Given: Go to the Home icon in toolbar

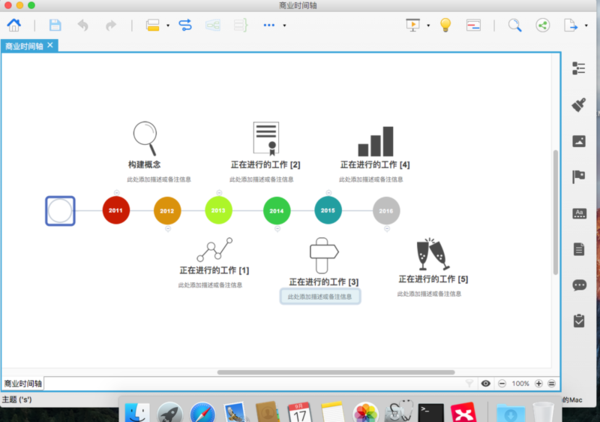Looking at the screenshot, I should [x=14, y=25].
